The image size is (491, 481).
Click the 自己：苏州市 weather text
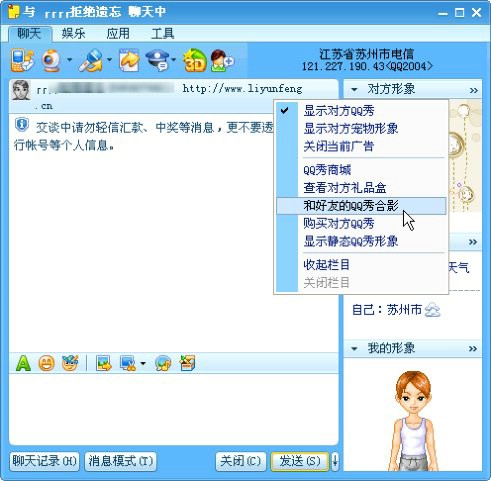coord(387,310)
